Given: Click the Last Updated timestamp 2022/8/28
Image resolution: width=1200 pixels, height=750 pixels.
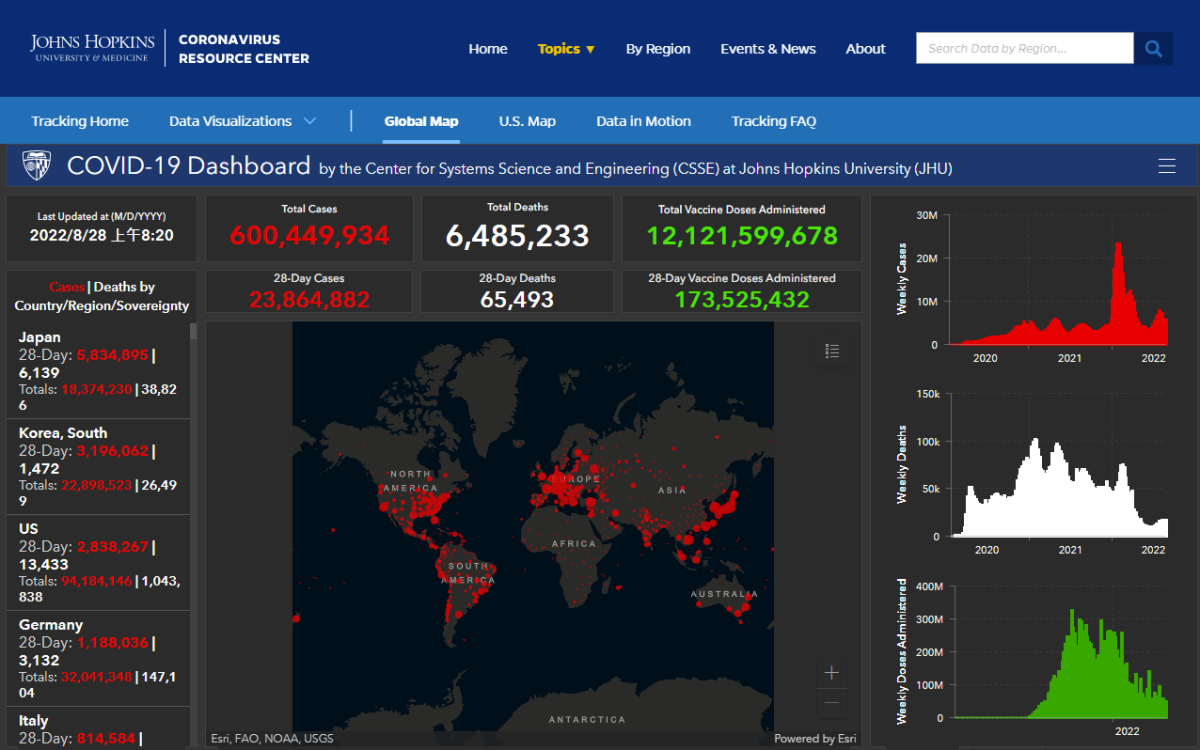Looking at the screenshot, I should (102, 235).
